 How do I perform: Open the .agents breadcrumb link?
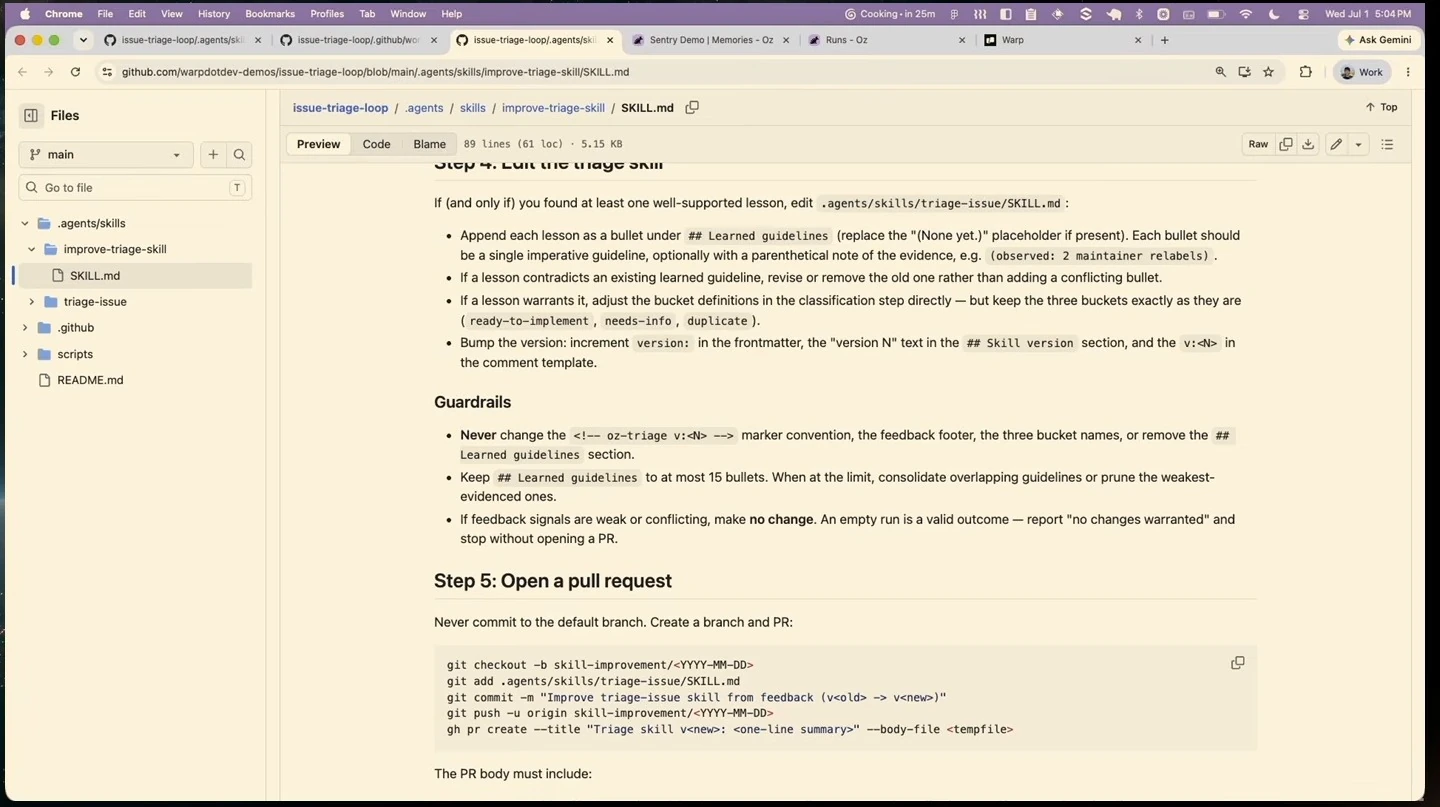tap(424, 108)
